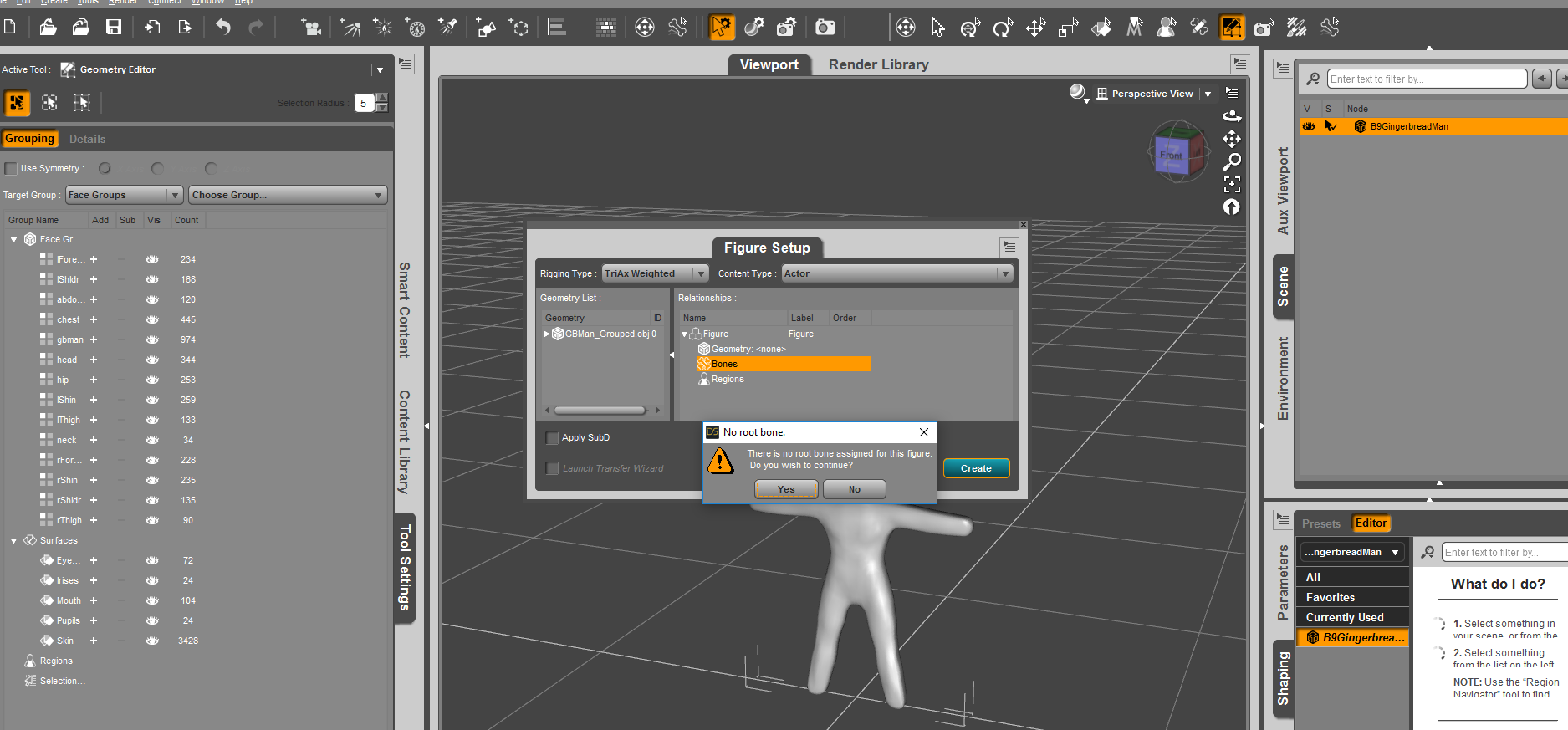
Task: Check the Apply SubD checkbox
Action: point(552,438)
